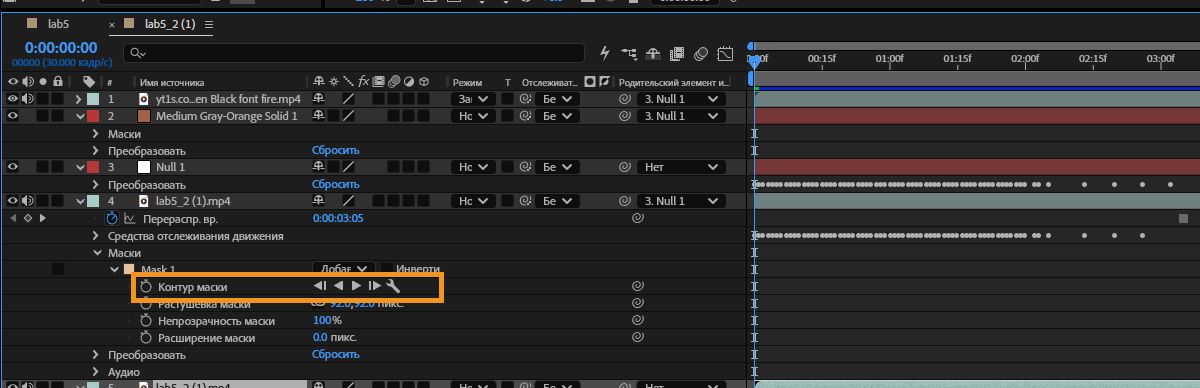Image resolution: width=1200 pixels, height=388 pixels.
Task: Click Сбросить for Medium Gray-Orange Solid Преобразовать
Action: (335, 150)
